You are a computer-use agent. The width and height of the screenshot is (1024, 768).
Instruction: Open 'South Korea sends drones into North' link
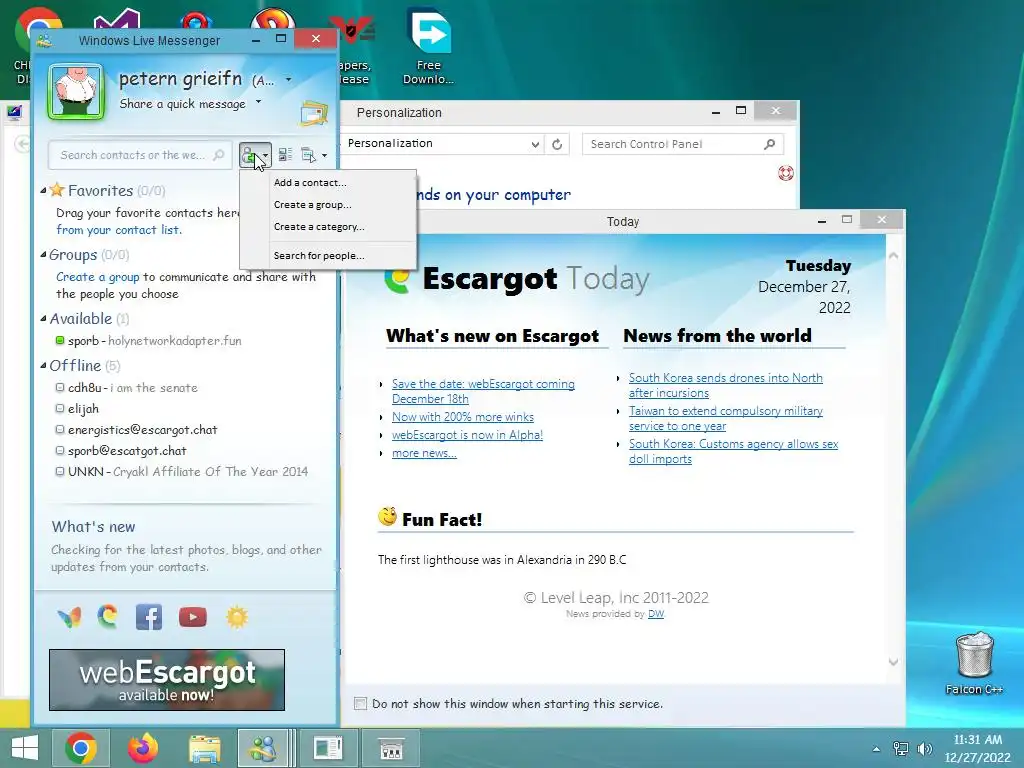tap(726, 385)
